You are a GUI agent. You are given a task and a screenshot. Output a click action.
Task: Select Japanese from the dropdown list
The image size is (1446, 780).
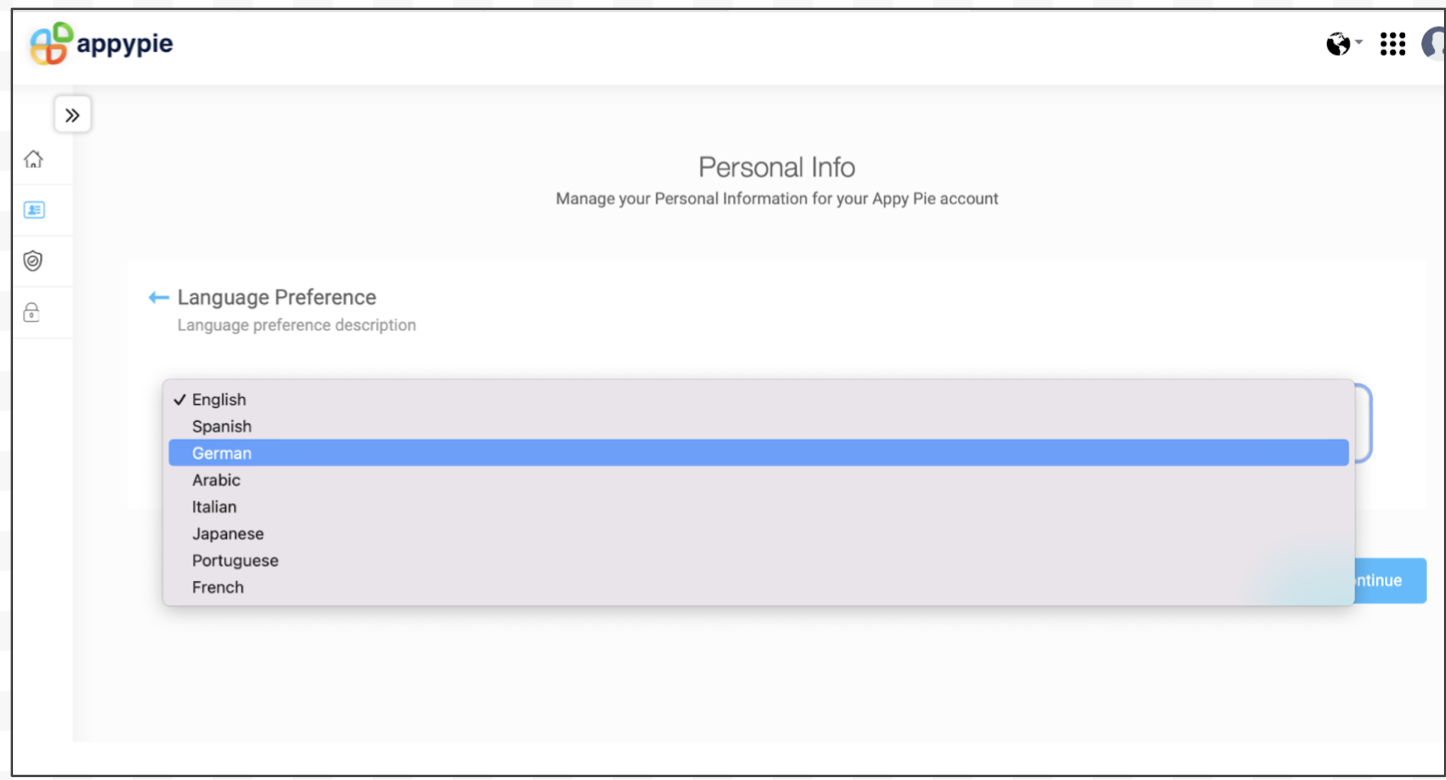point(228,534)
